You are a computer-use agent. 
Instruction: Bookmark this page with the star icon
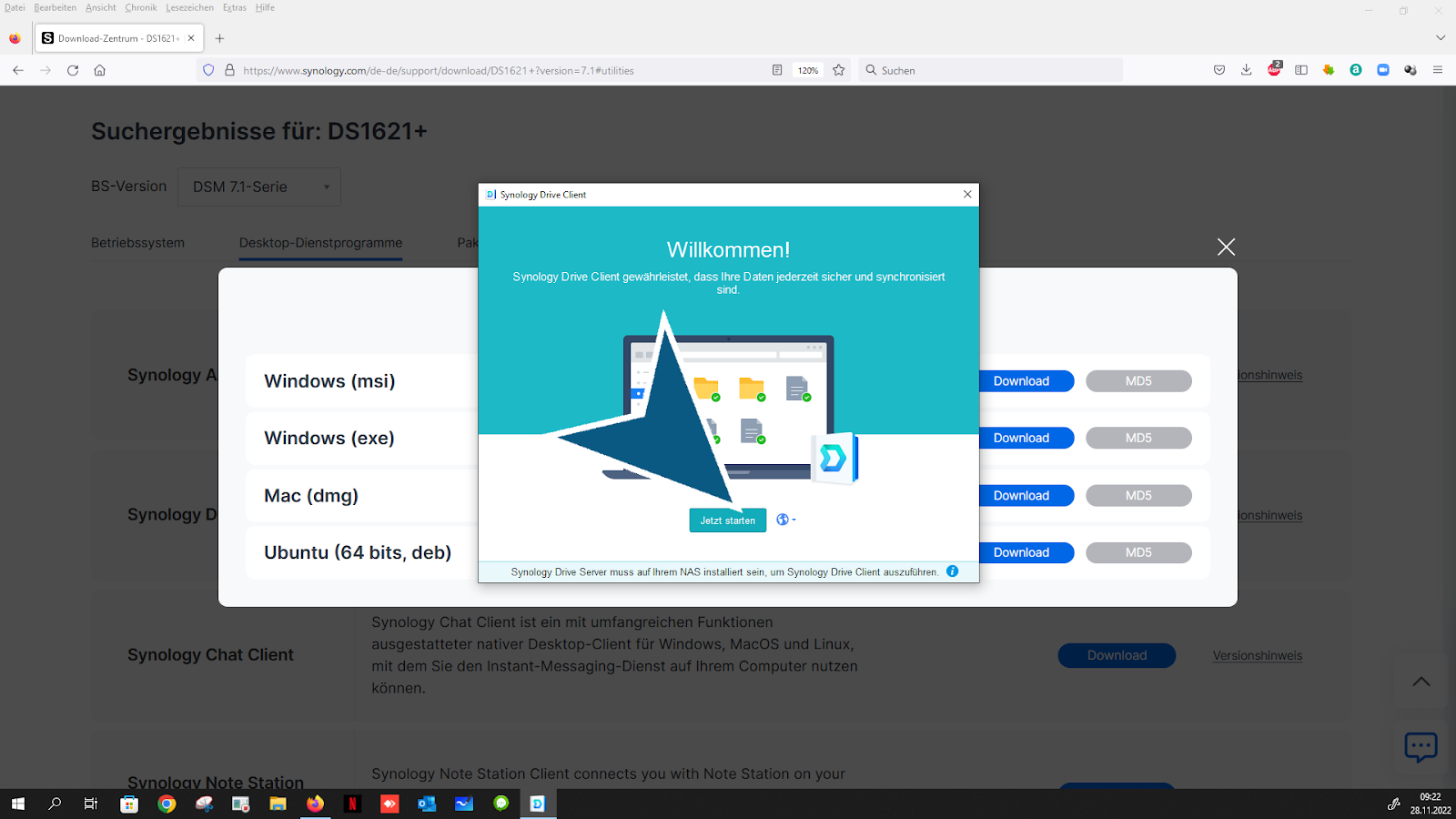[x=839, y=70]
